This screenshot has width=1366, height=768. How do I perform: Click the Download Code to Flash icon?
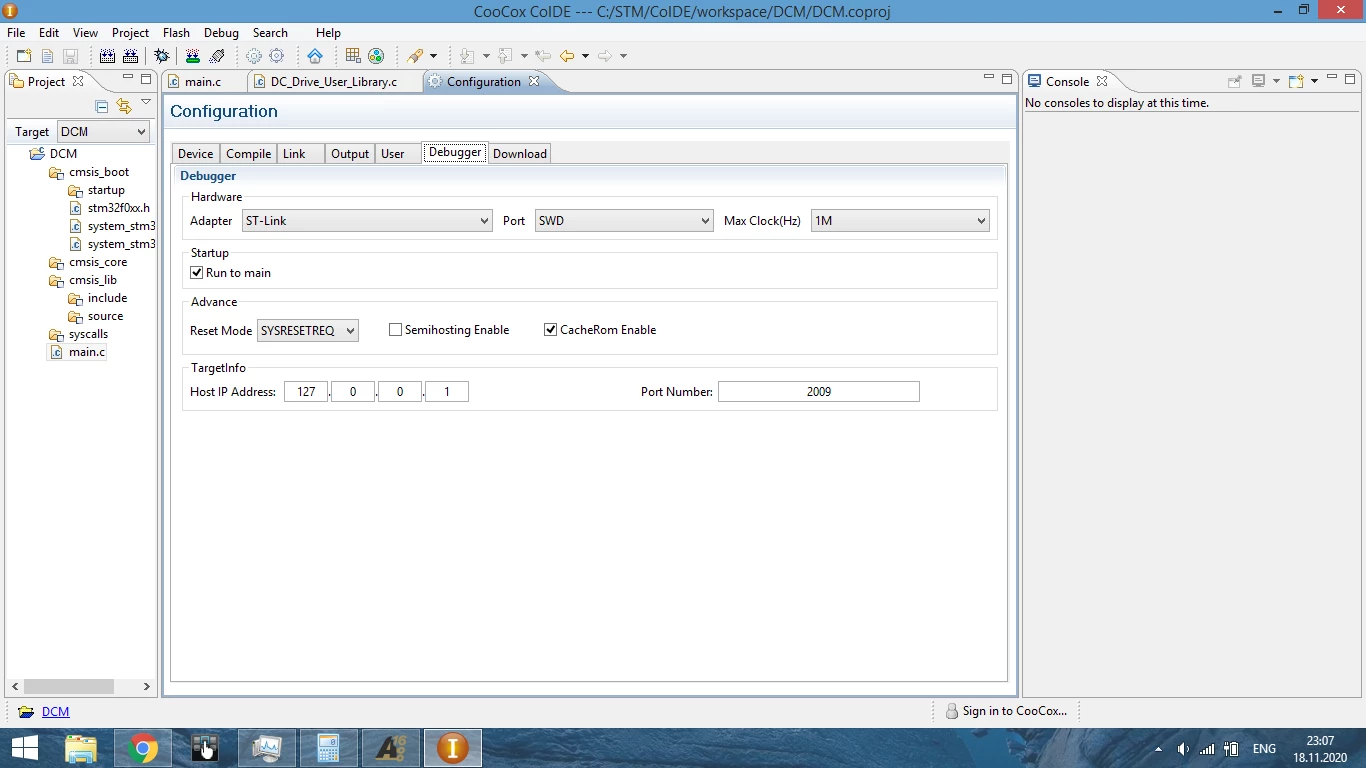[x=194, y=56]
